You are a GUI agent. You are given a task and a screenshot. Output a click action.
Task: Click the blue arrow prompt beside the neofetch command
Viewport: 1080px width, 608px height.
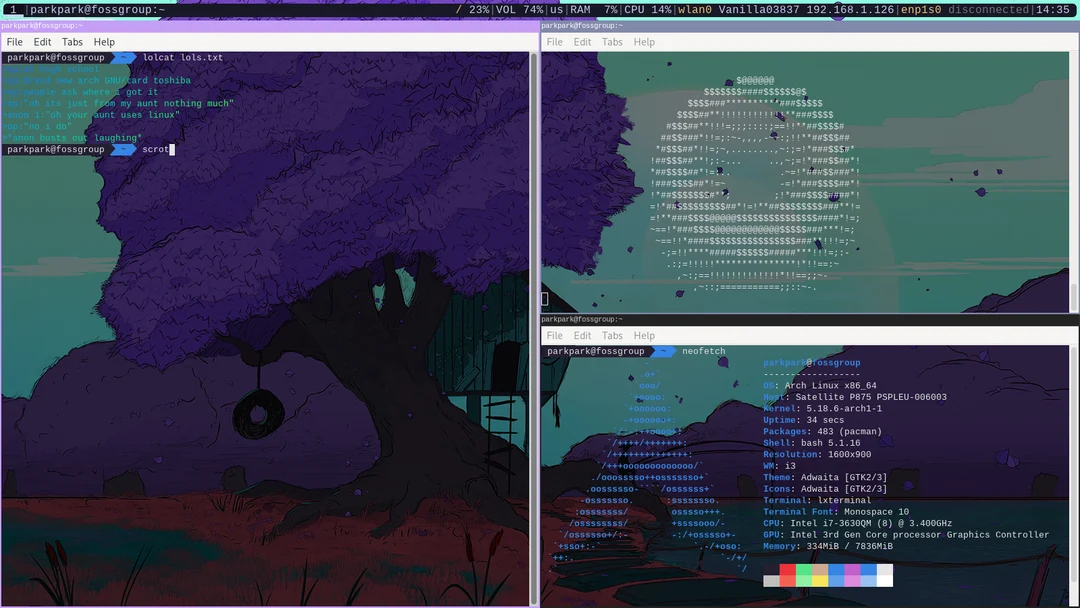[662, 351]
